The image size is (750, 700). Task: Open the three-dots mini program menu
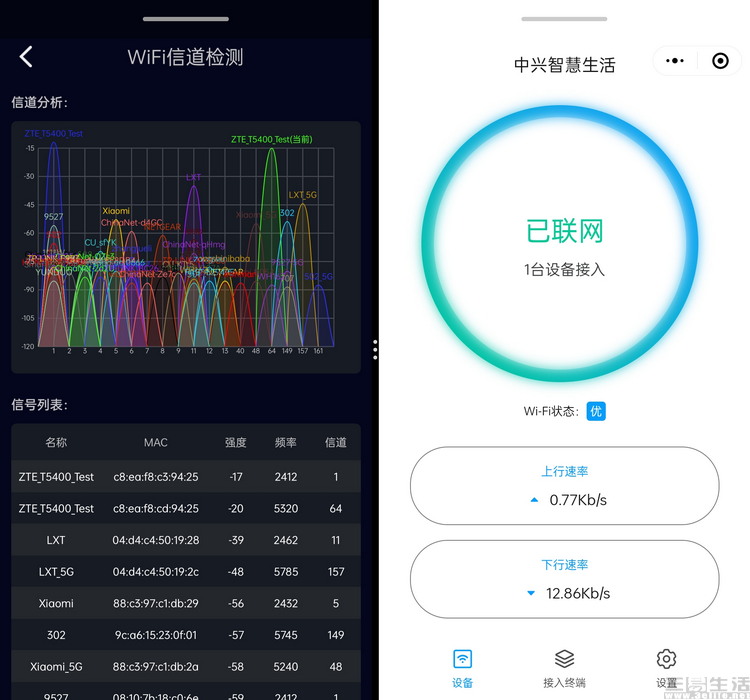coord(674,61)
